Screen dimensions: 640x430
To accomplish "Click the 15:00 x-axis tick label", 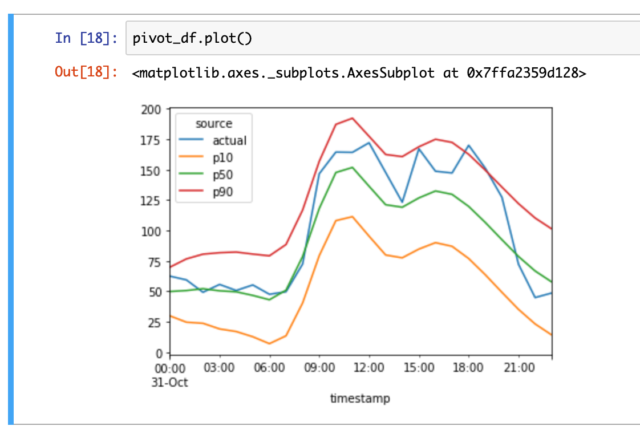I will pyautogui.click(x=419, y=368).
